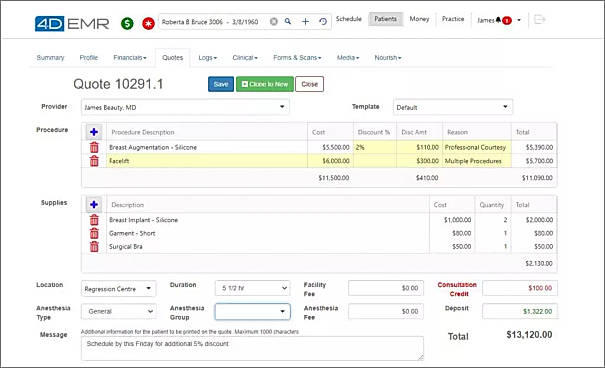
Task: Expand the James user menu arrow
Action: tap(519, 20)
